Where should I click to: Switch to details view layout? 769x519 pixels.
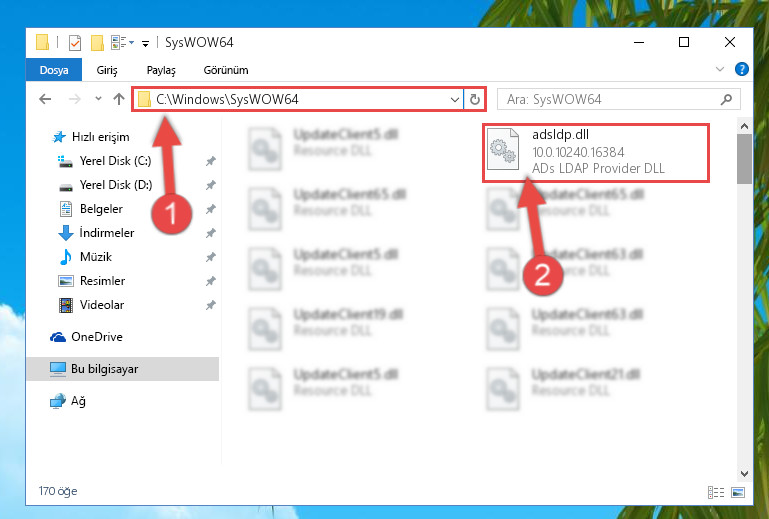point(716,492)
